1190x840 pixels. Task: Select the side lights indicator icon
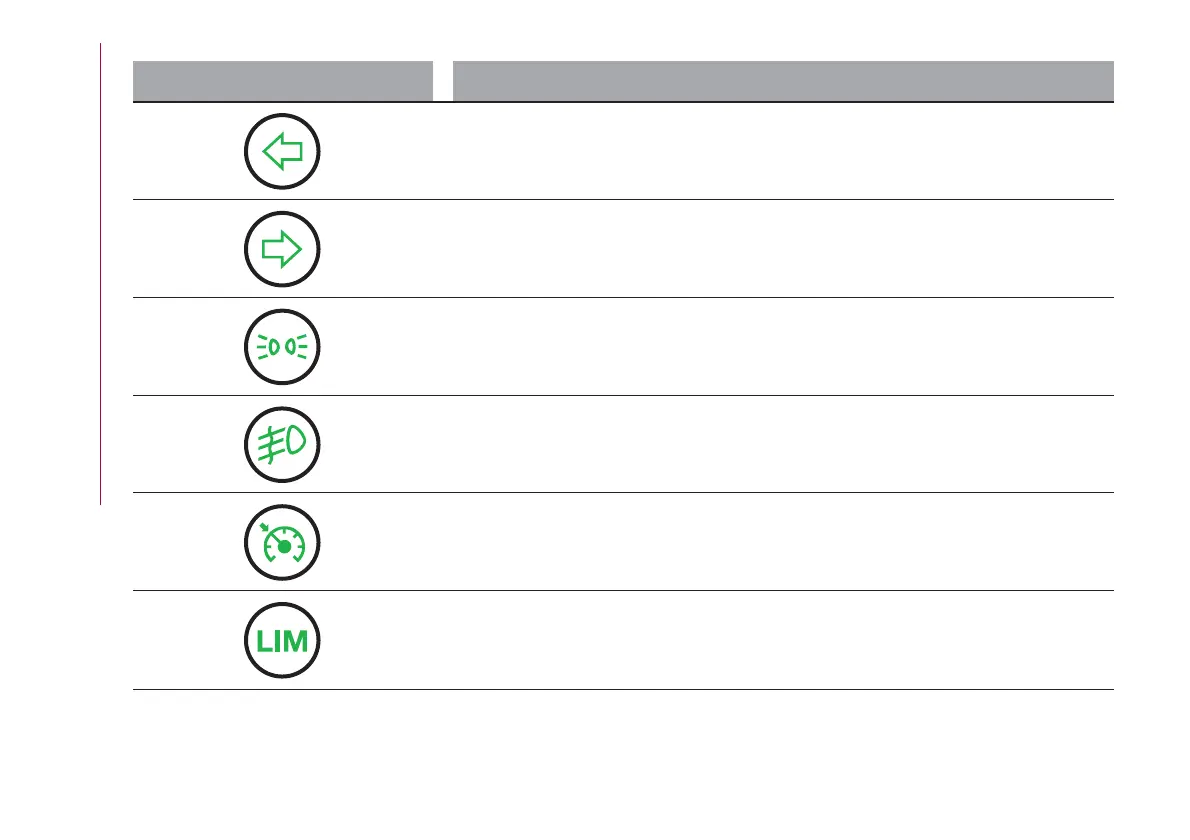point(283,347)
